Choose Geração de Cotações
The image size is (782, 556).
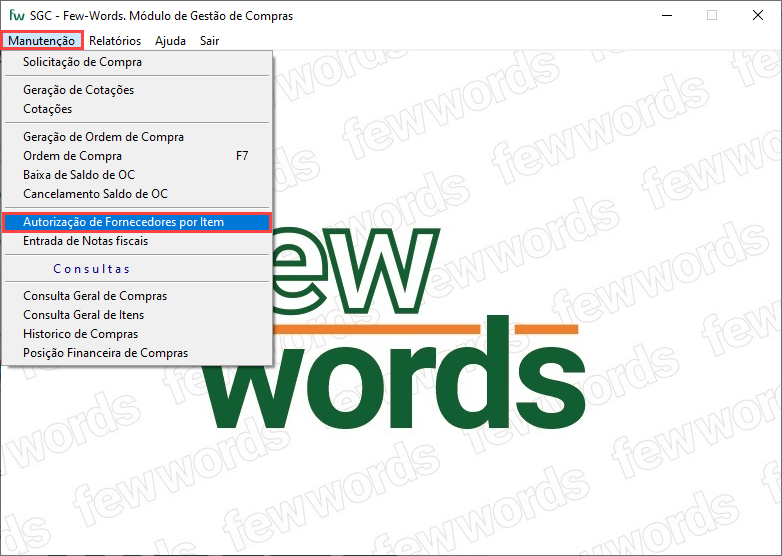click(x=137, y=90)
